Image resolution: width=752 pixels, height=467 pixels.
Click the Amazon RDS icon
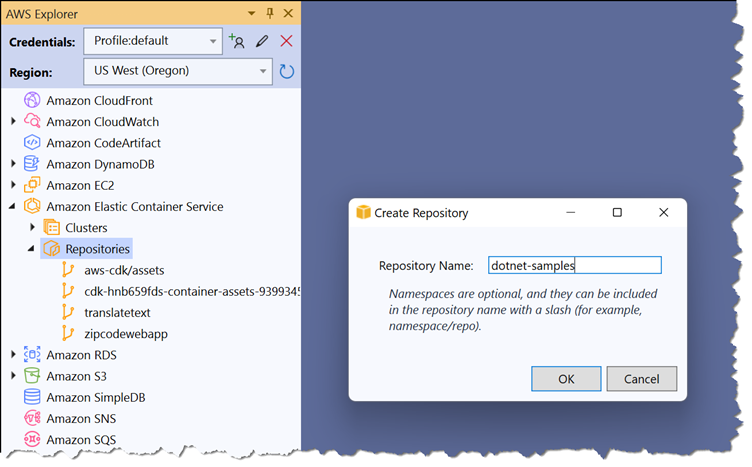tap(32, 354)
